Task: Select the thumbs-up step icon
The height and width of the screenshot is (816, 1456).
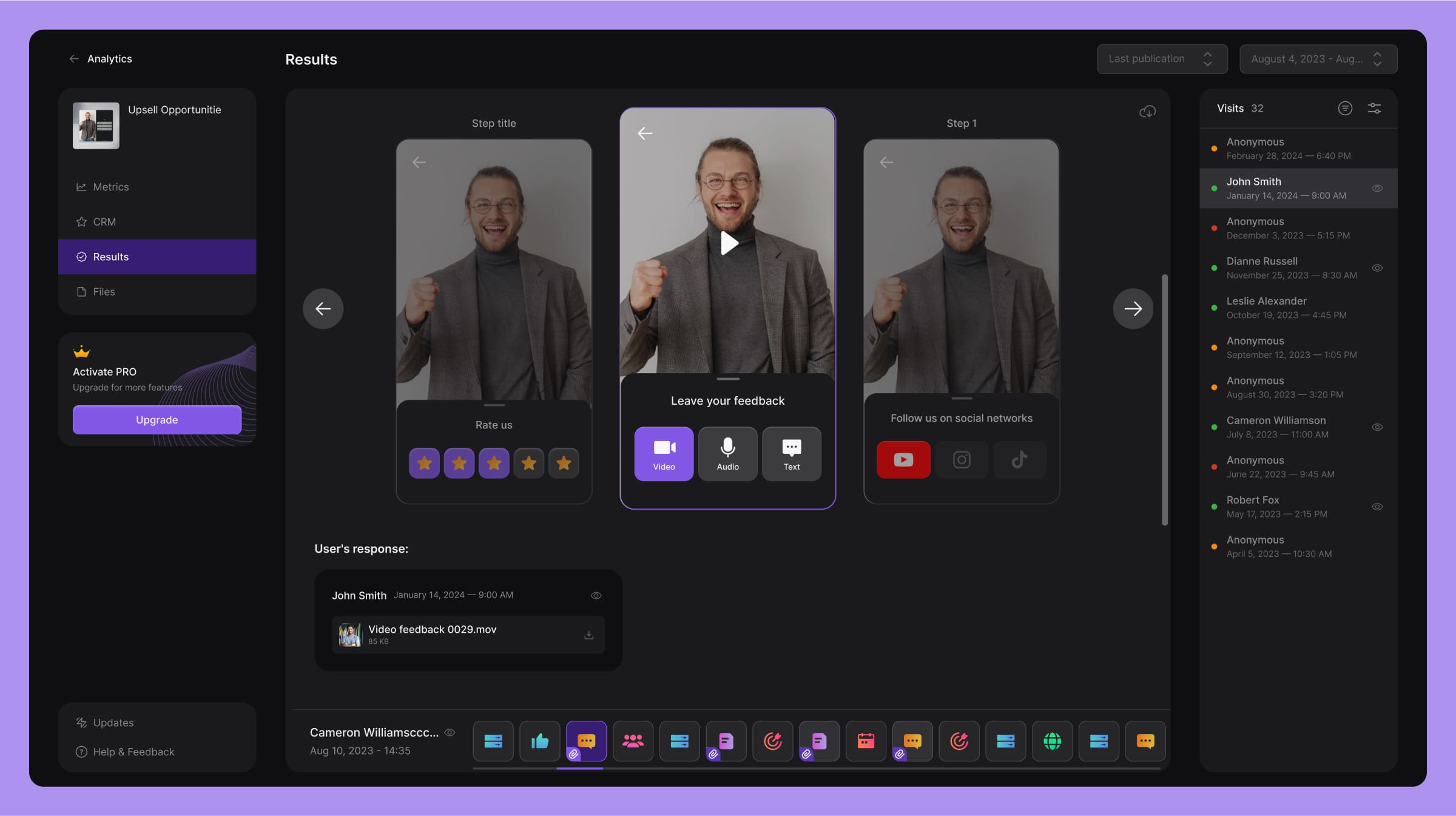Action: pos(539,741)
